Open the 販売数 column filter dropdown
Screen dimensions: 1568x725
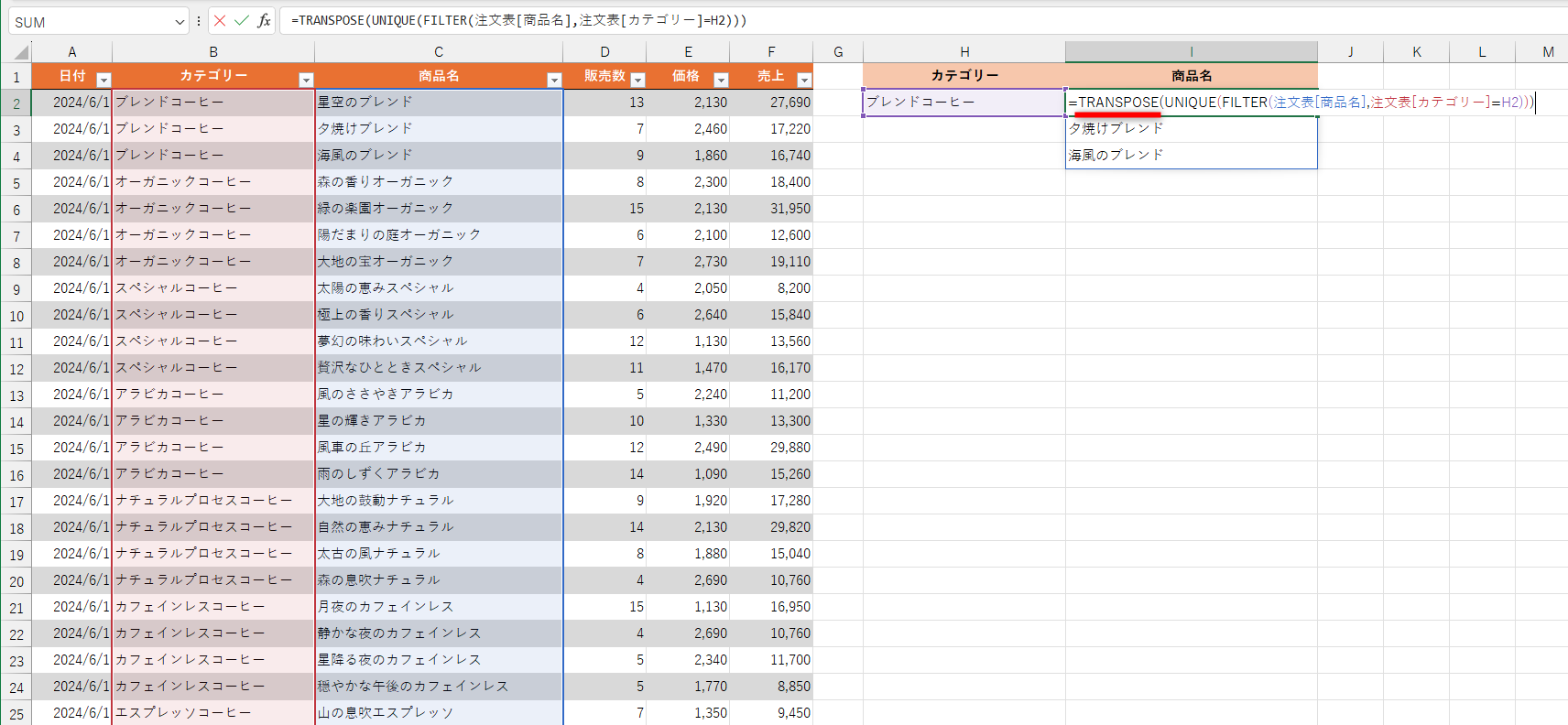pos(638,80)
